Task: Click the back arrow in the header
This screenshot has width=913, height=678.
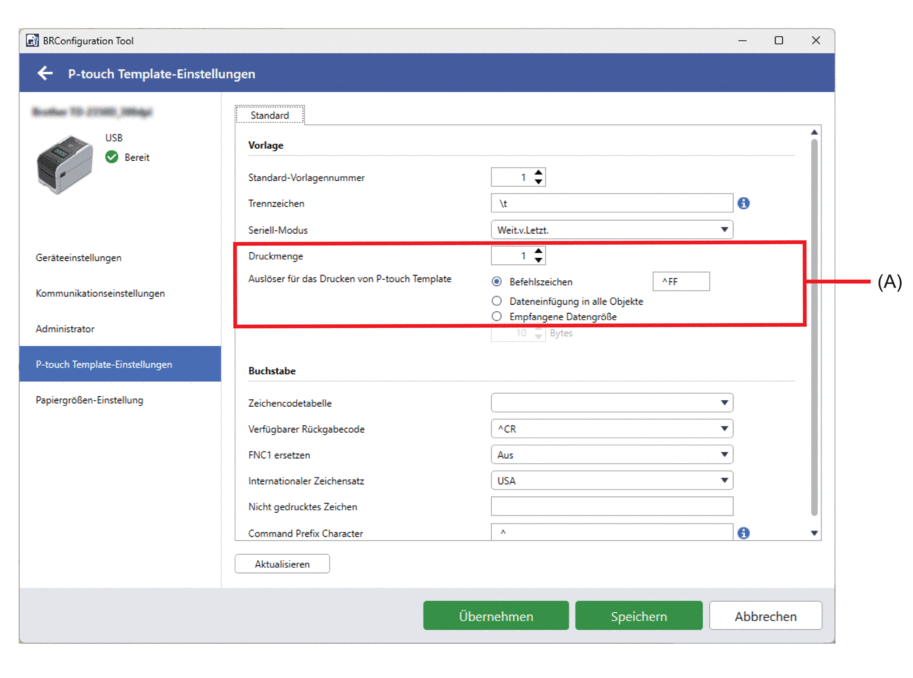Action: pyautogui.click(x=44, y=74)
